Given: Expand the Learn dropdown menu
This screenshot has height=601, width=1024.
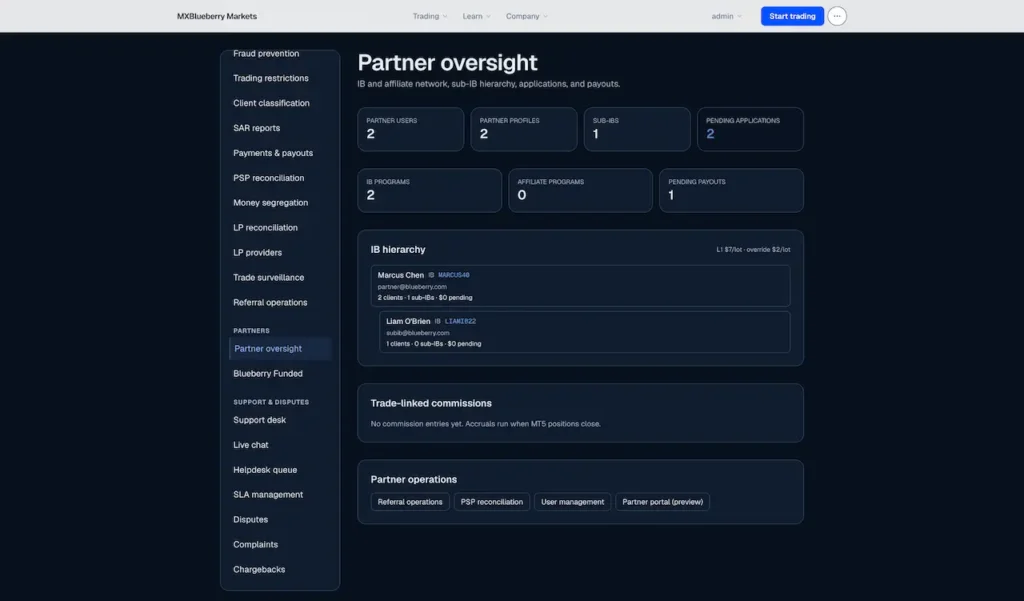Looking at the screenshot, I should point(476,16).
